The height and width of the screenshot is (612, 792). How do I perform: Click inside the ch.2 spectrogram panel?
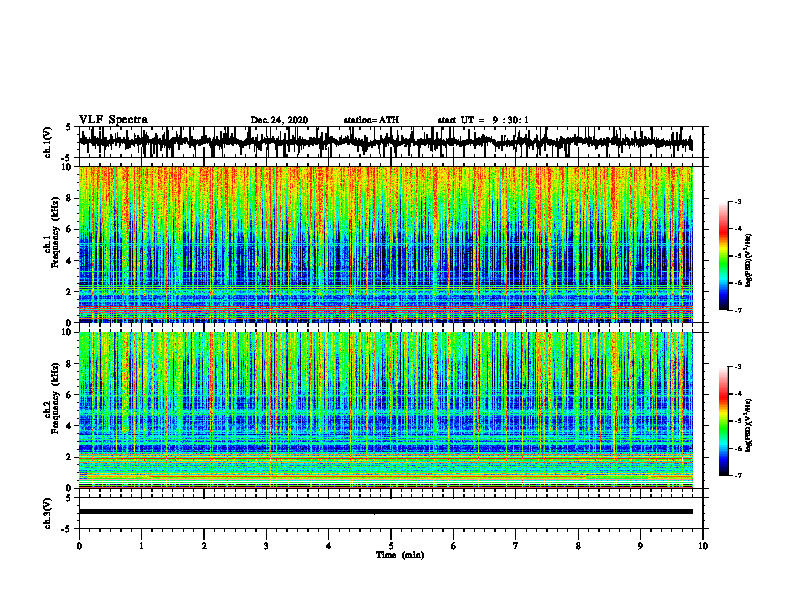385,410
